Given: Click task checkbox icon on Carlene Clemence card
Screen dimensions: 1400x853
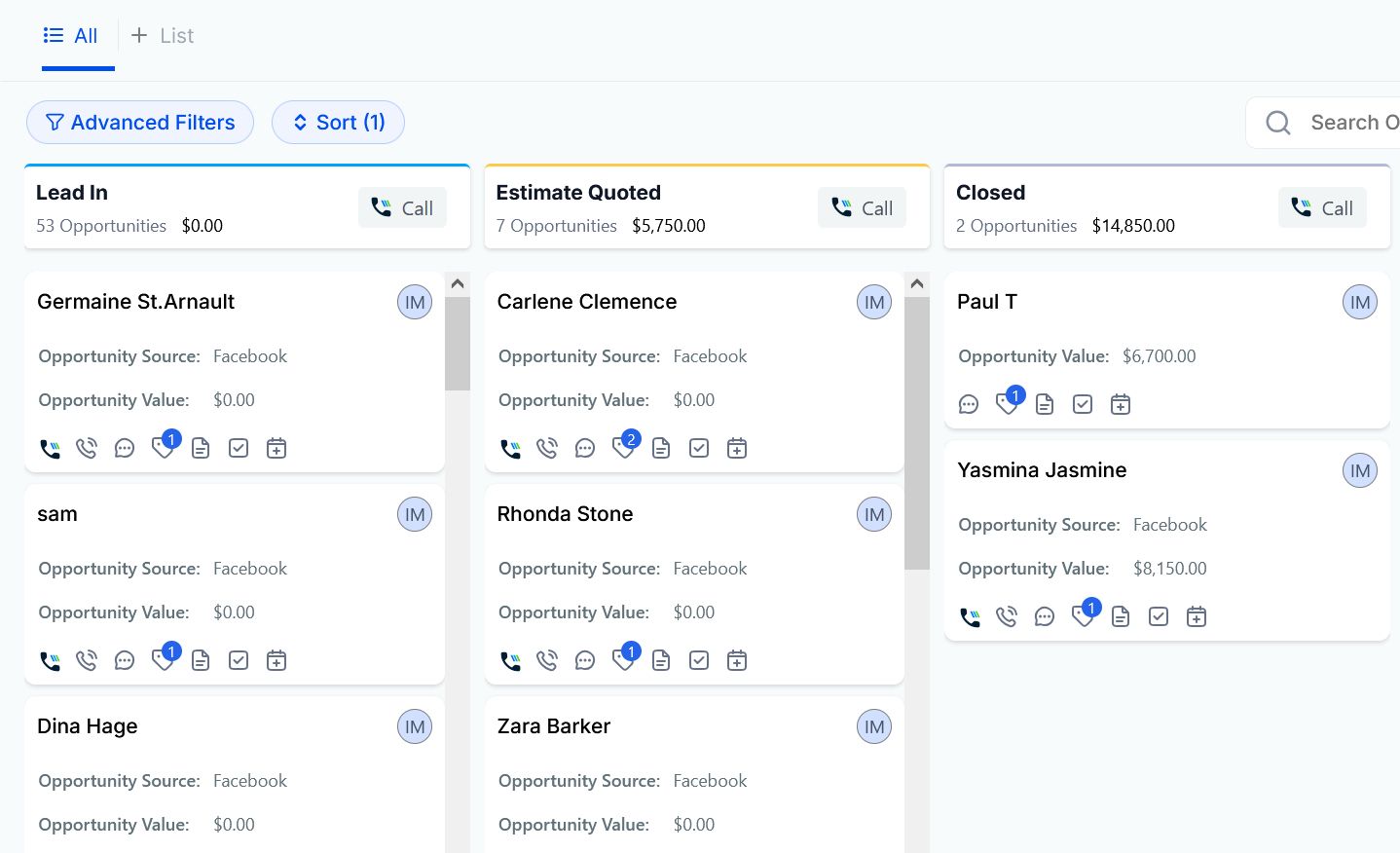Looking at the screenshot, I should [x=699, y=448].
